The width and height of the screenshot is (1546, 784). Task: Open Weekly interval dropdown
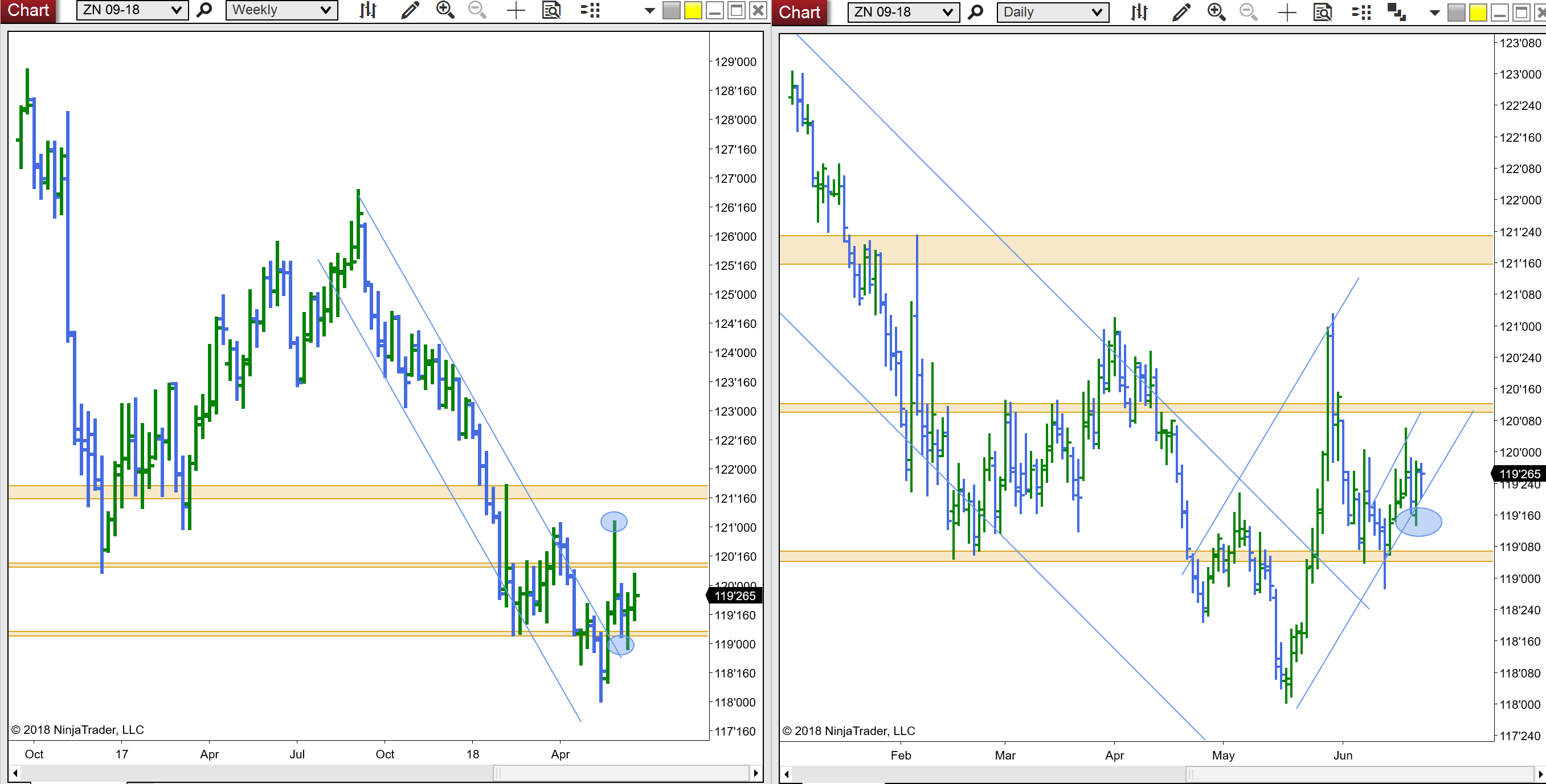click(281, 10)
